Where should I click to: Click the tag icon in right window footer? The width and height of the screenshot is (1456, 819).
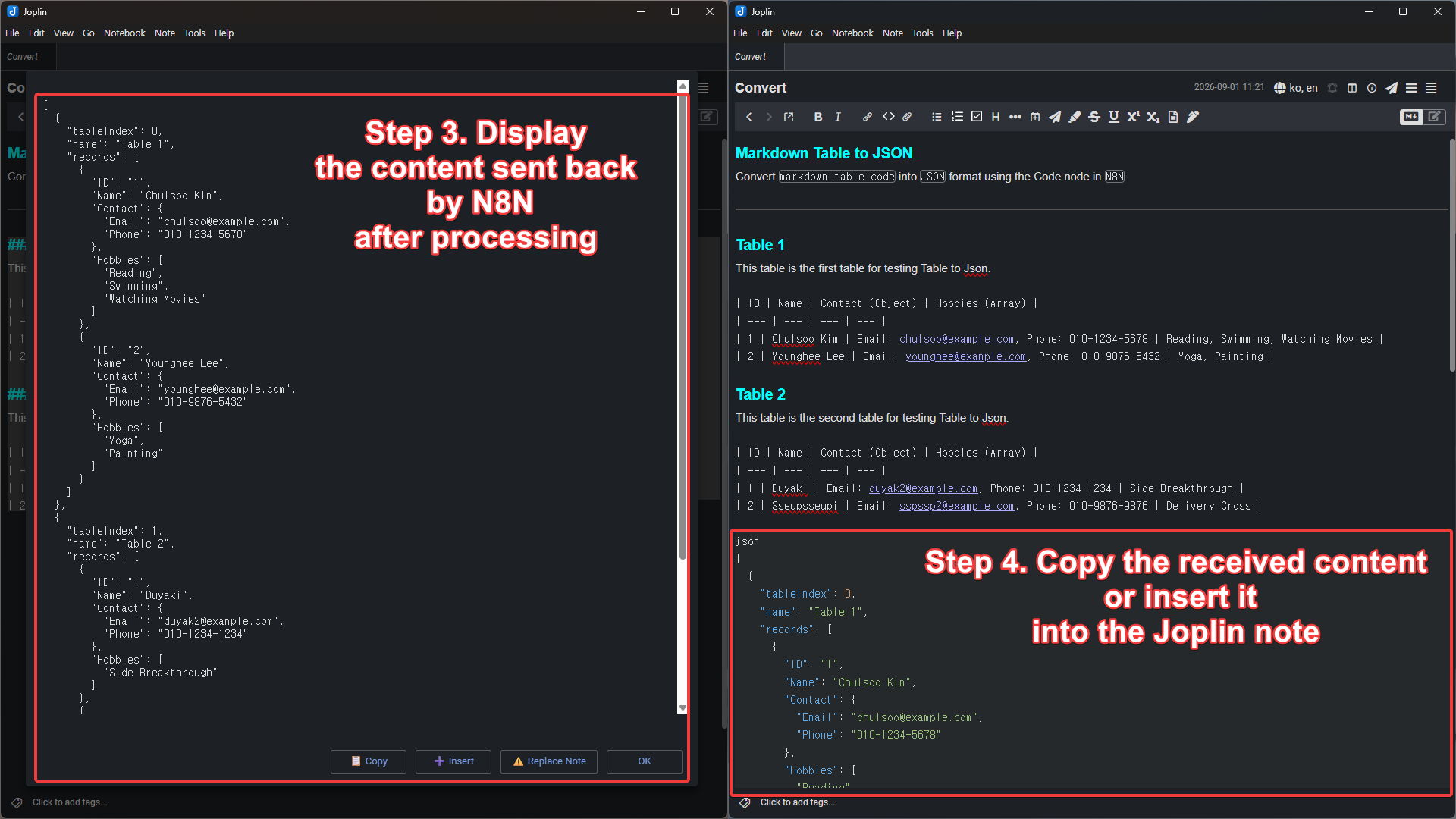click(x=745, y=802)
